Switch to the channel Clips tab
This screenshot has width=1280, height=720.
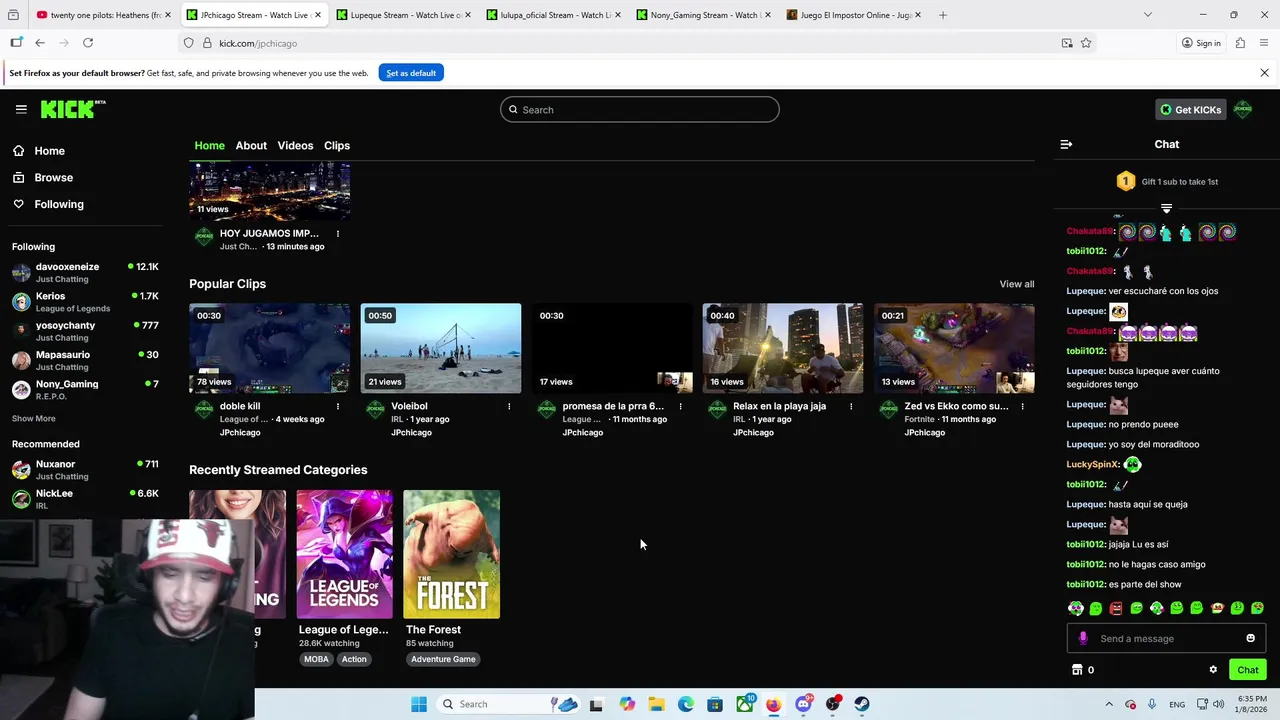click(x=337, y=145)
